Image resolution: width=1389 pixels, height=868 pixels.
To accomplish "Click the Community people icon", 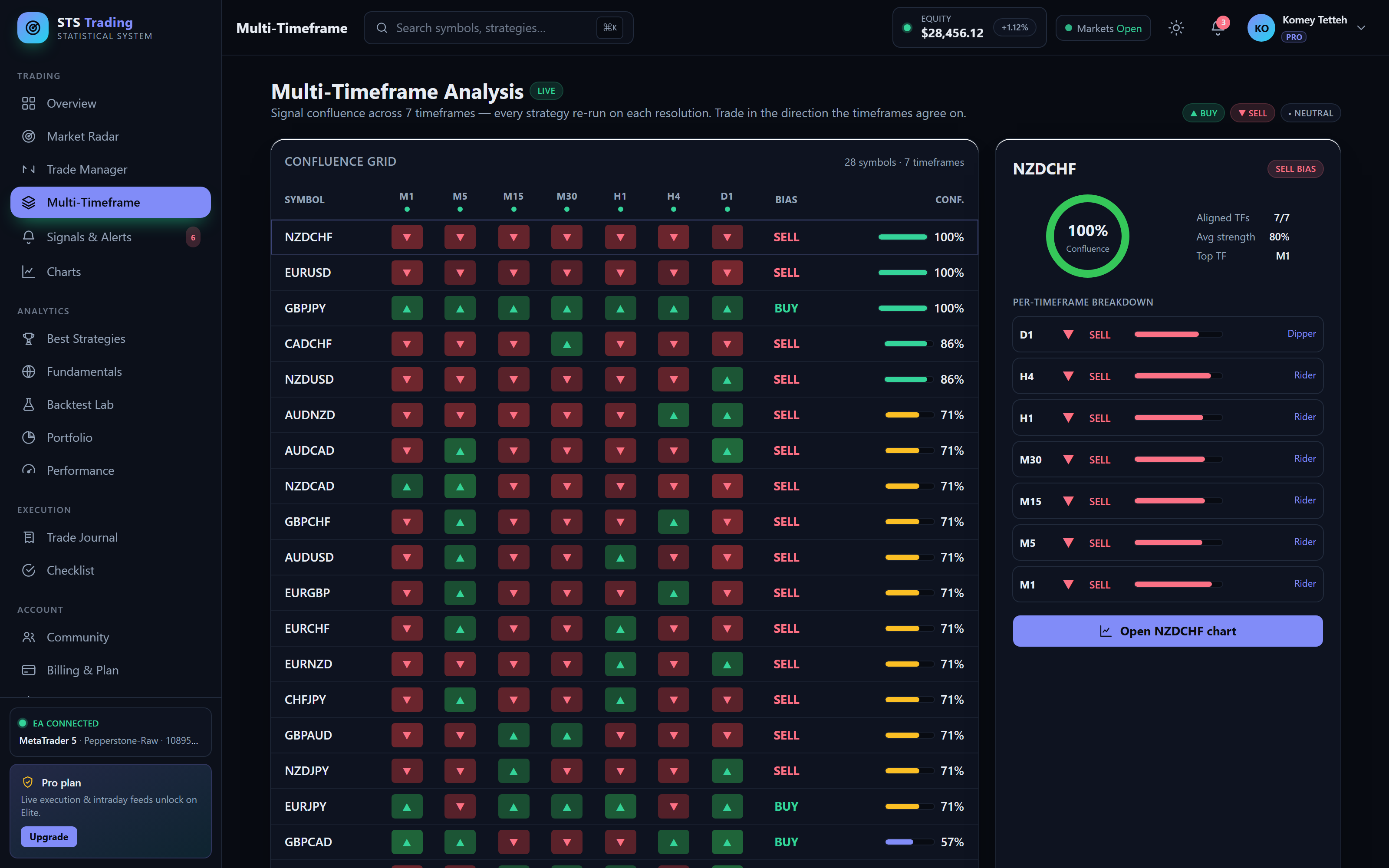I will (29, 637).
